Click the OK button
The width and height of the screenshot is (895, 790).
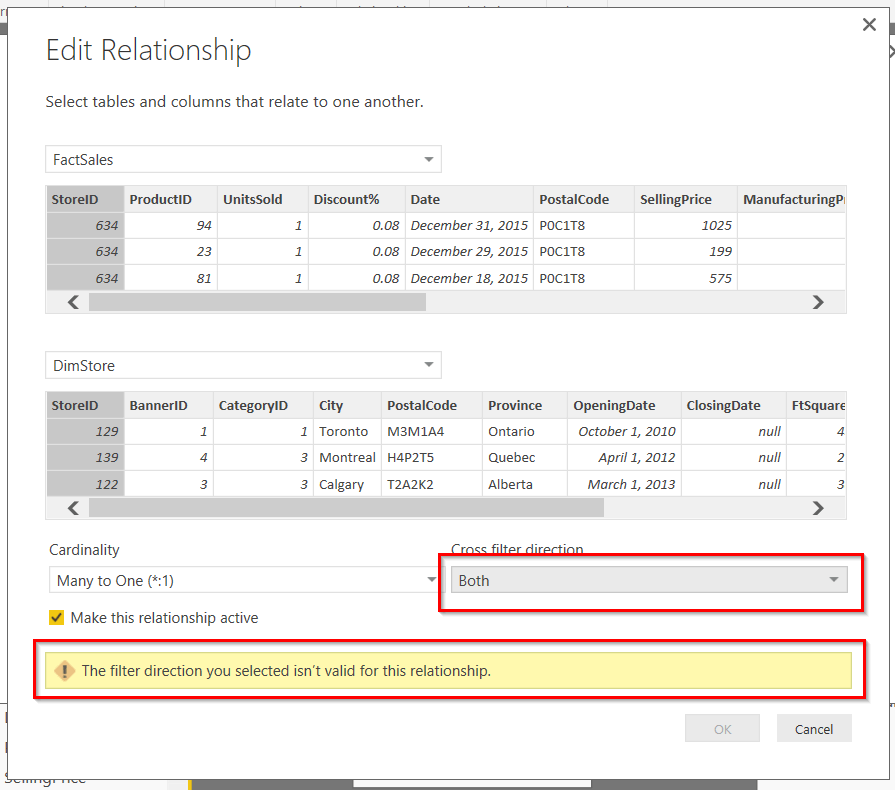pyautogui.click(x=722, y=729)
